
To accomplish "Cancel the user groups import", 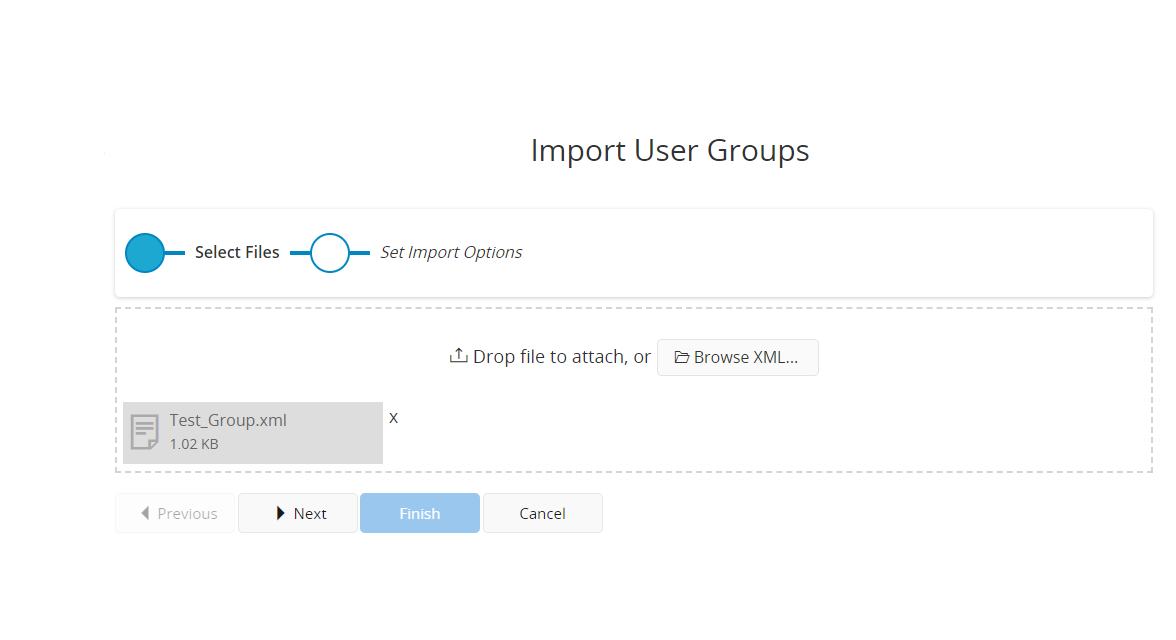I will (542, 513).
